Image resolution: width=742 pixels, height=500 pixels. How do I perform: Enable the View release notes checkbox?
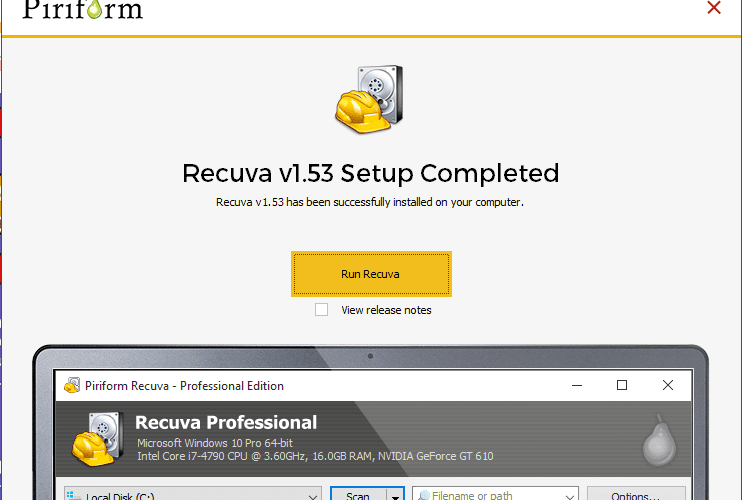[x=321, y=310]
